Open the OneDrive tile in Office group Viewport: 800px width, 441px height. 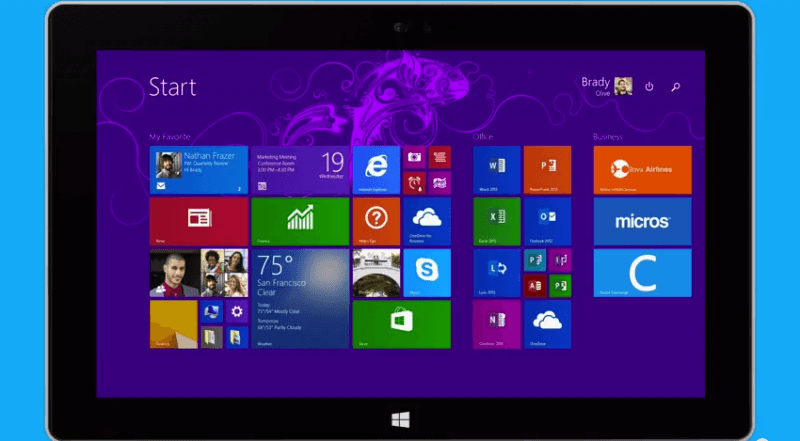click(547, 325)
